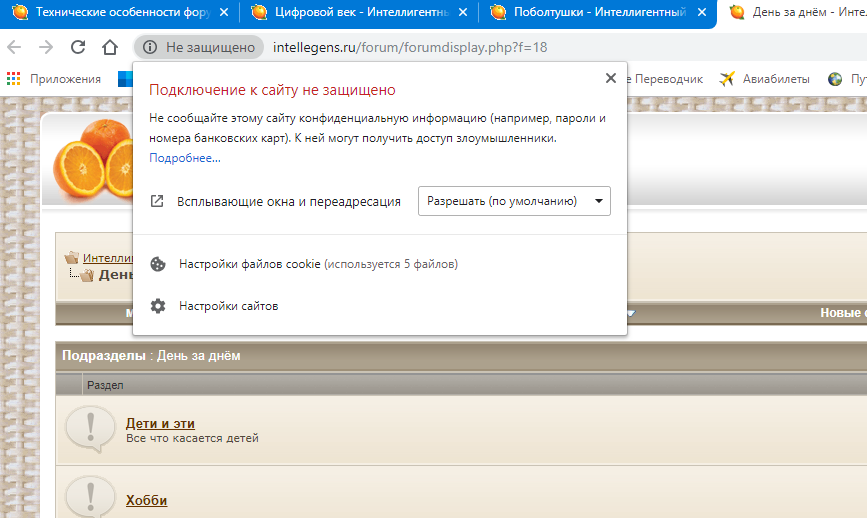Switch to 'Поболтушки' tab
The image size is (867, 518).
point(597,13)
